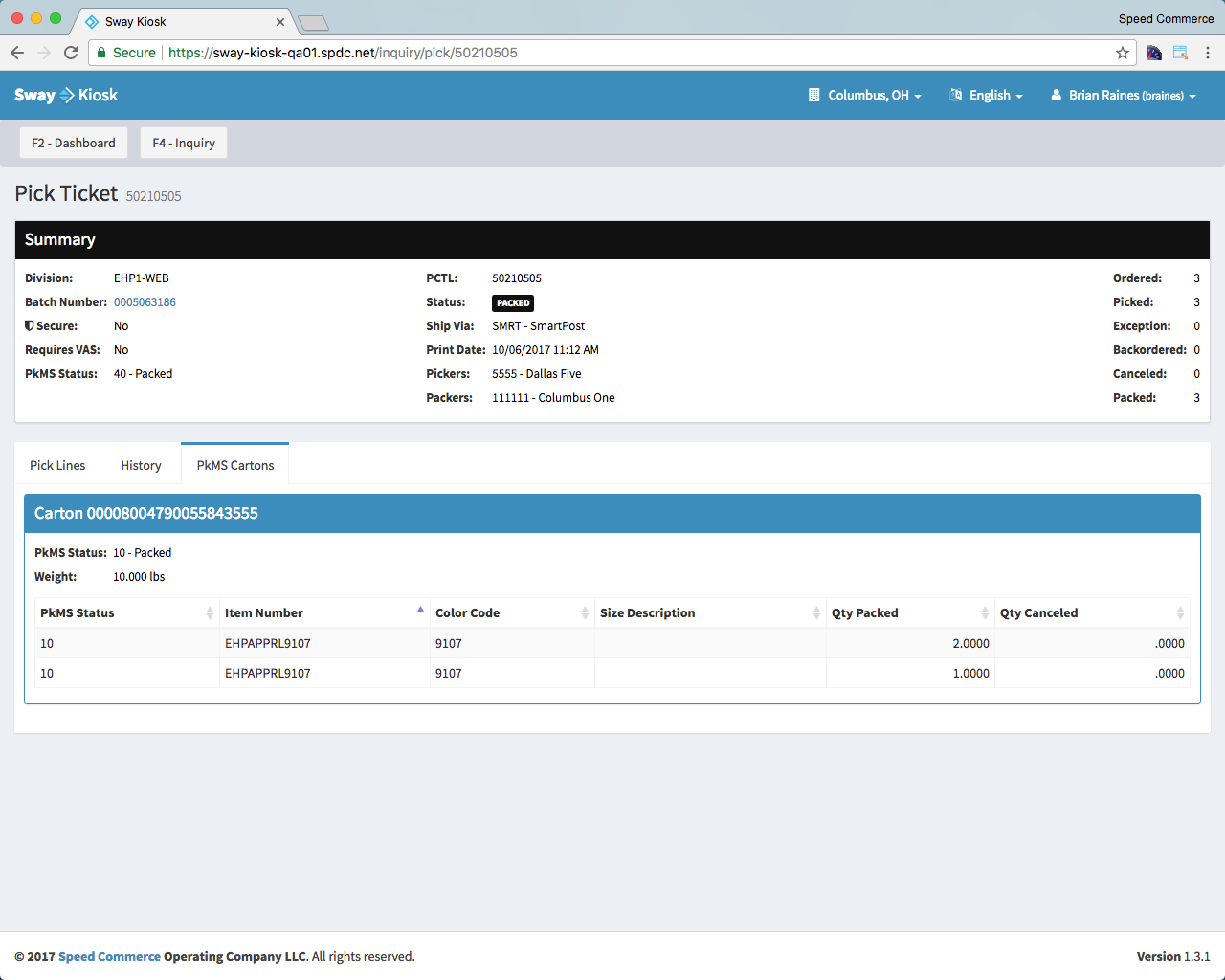Viewport: 1225px width, 980px height.
Task: Click the Speed Commerce profile label
Action: pyautogui.click(x=1166, y=18)
